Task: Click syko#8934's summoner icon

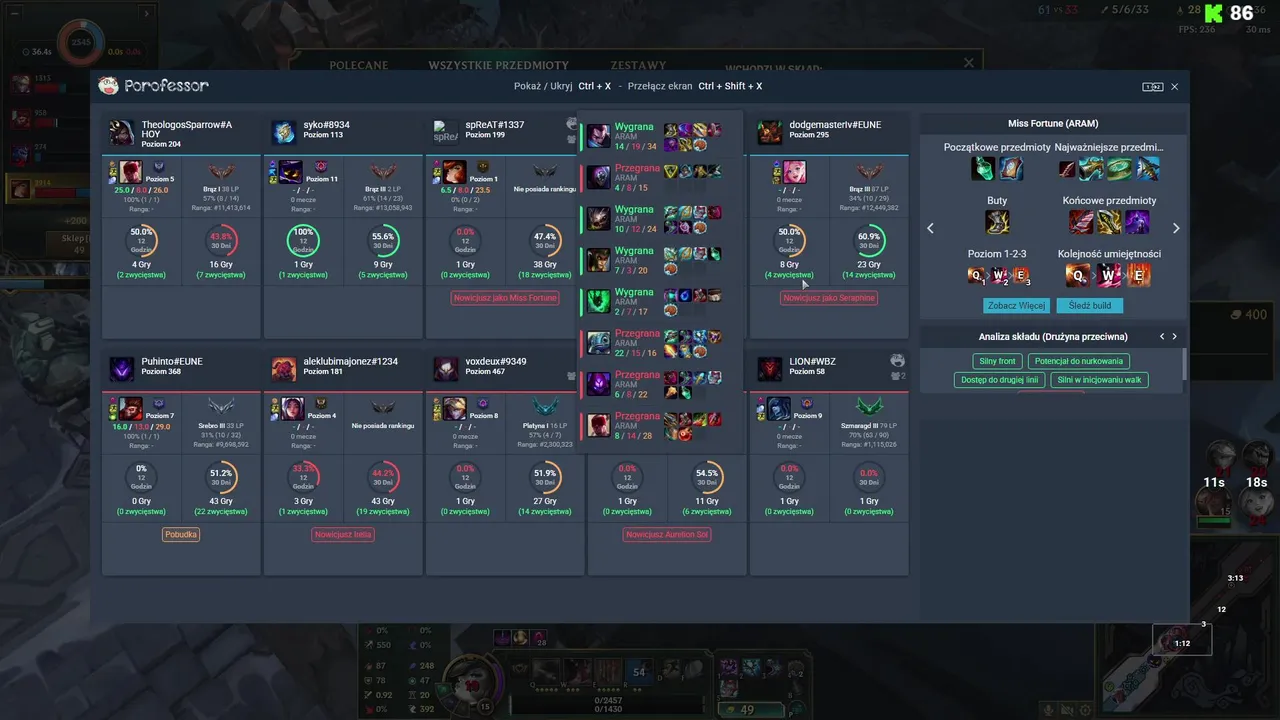Action: click(x=284, y=132)
